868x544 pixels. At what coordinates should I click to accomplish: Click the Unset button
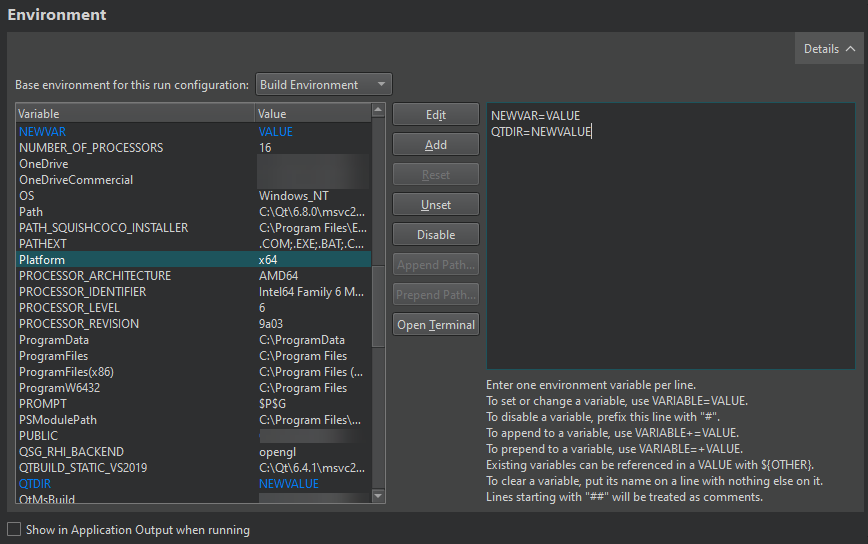click(435, 205)
